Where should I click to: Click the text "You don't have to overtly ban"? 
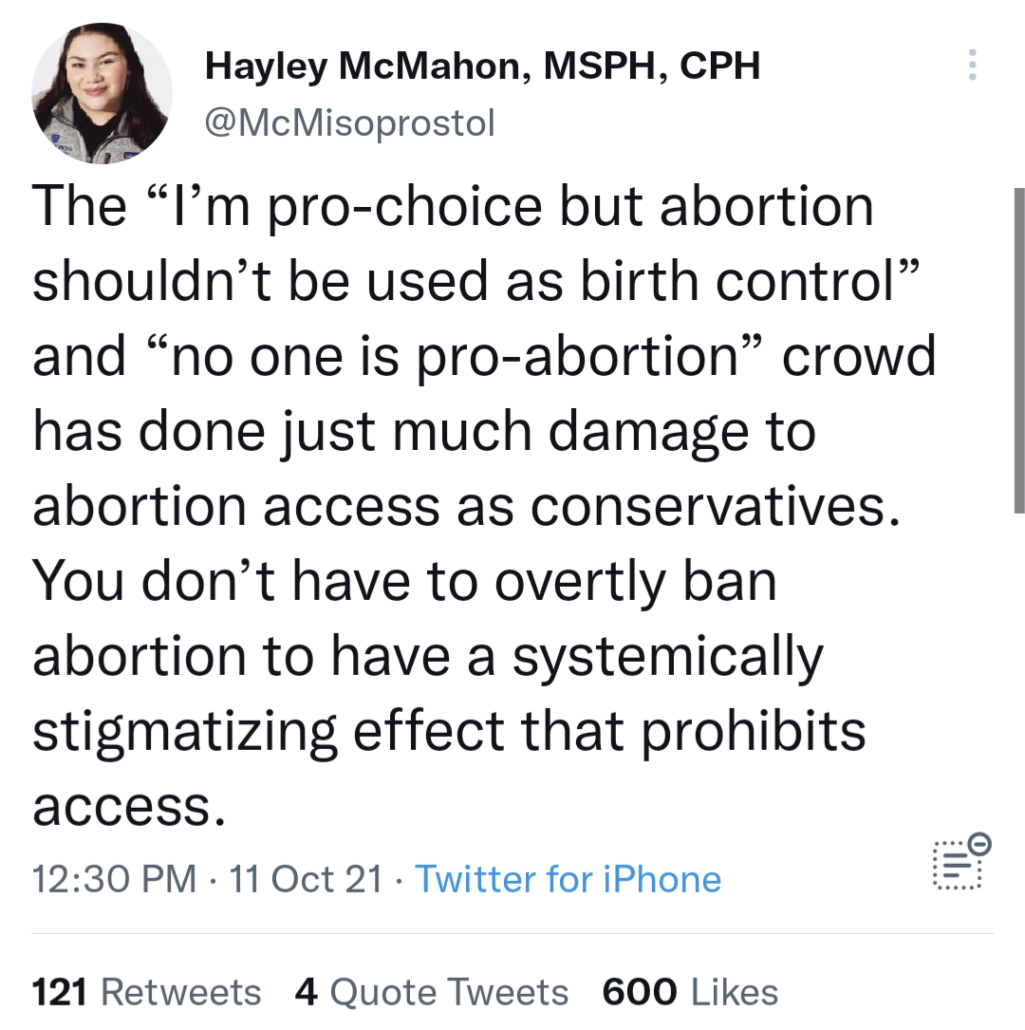[x=404, y=582]
